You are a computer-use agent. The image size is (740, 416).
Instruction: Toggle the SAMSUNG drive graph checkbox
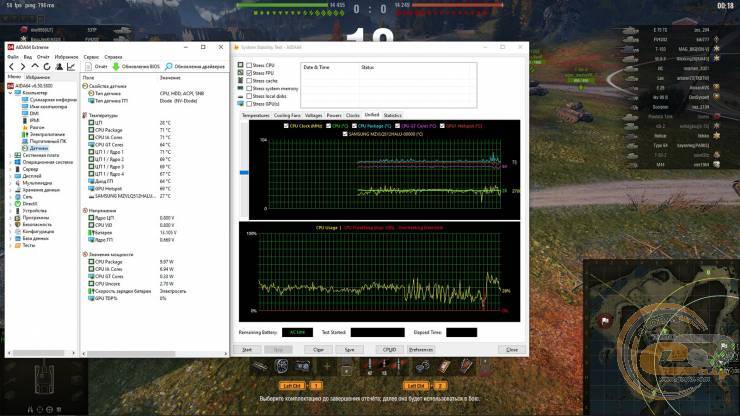(345, 134)
